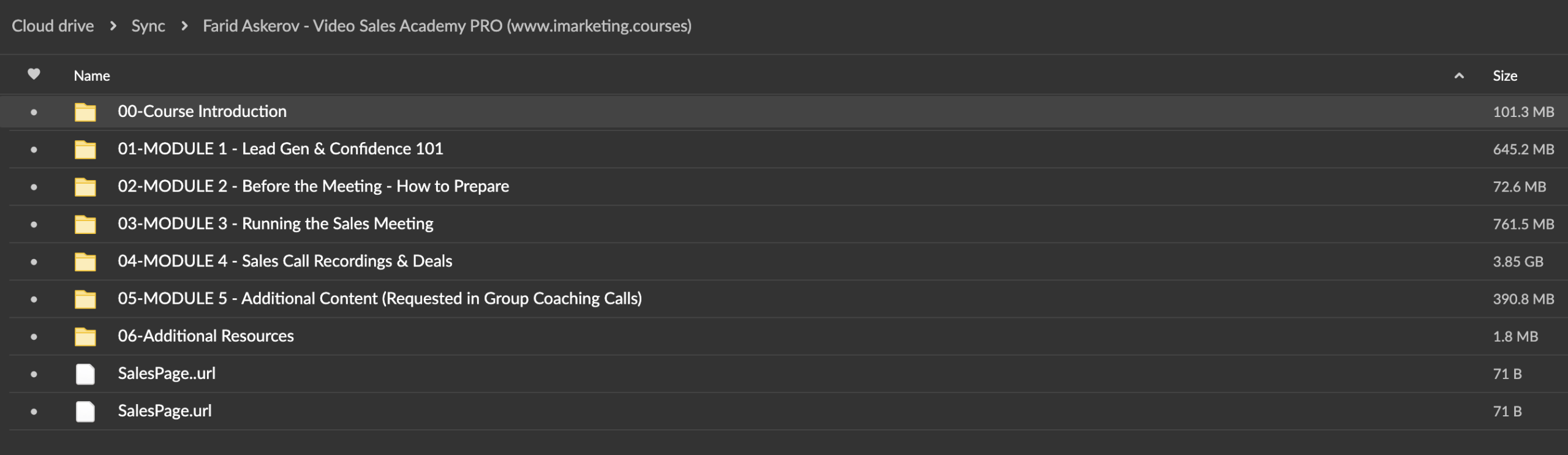
Task: Toggle favorite dot on SalesPage..url row
Action: (x=34, y=374)
